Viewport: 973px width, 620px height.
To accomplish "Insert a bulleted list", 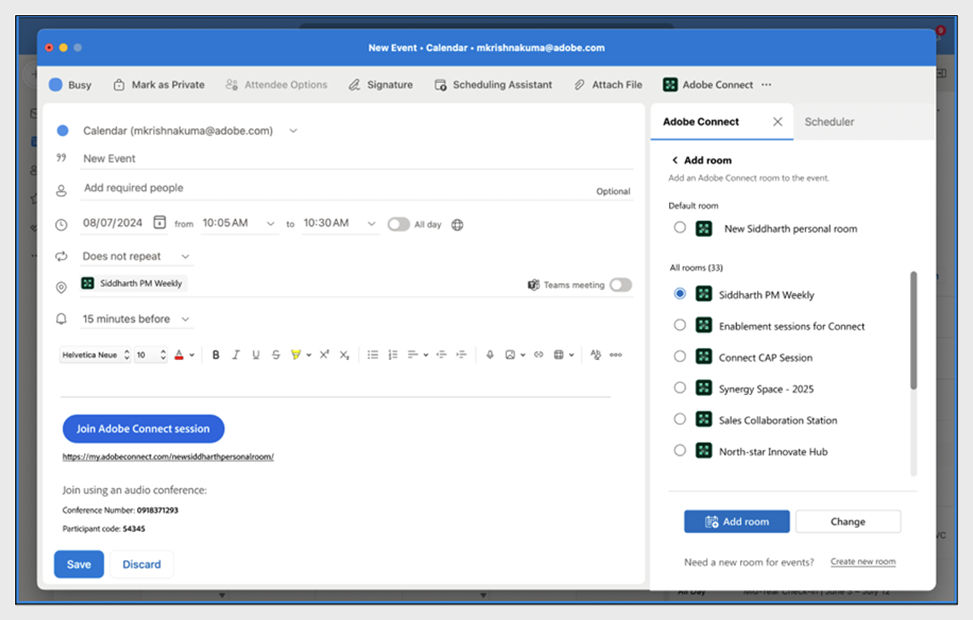I will point(372,355).
